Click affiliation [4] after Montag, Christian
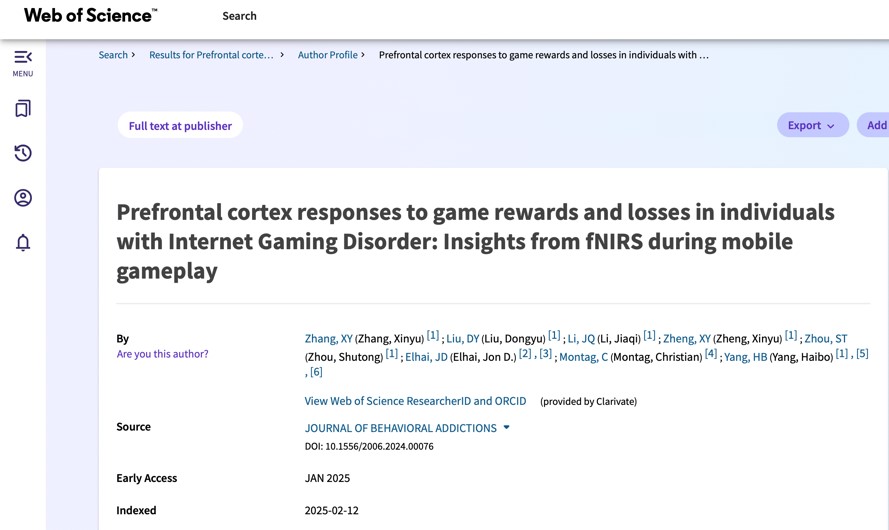The image size is (889, 530). pyautogui.click(x=711, y=354)
